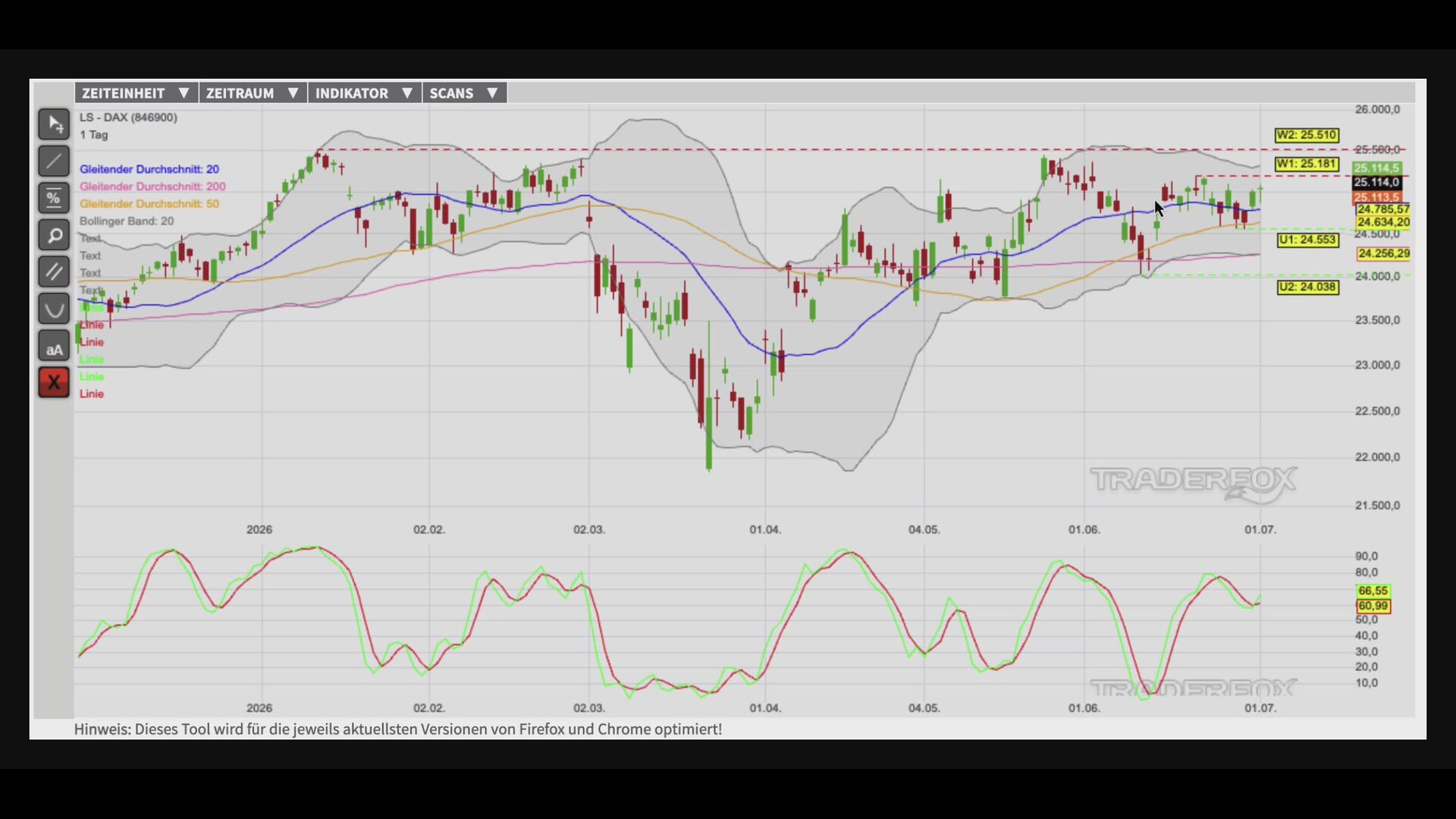
Task: Select the arrow pointer tool
Action: click(x=54, y=124)
